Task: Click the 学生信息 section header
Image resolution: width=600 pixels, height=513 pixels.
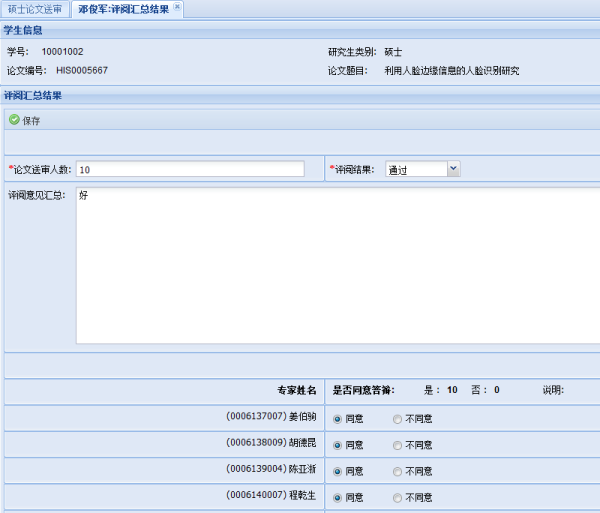Action: point(23,31)
